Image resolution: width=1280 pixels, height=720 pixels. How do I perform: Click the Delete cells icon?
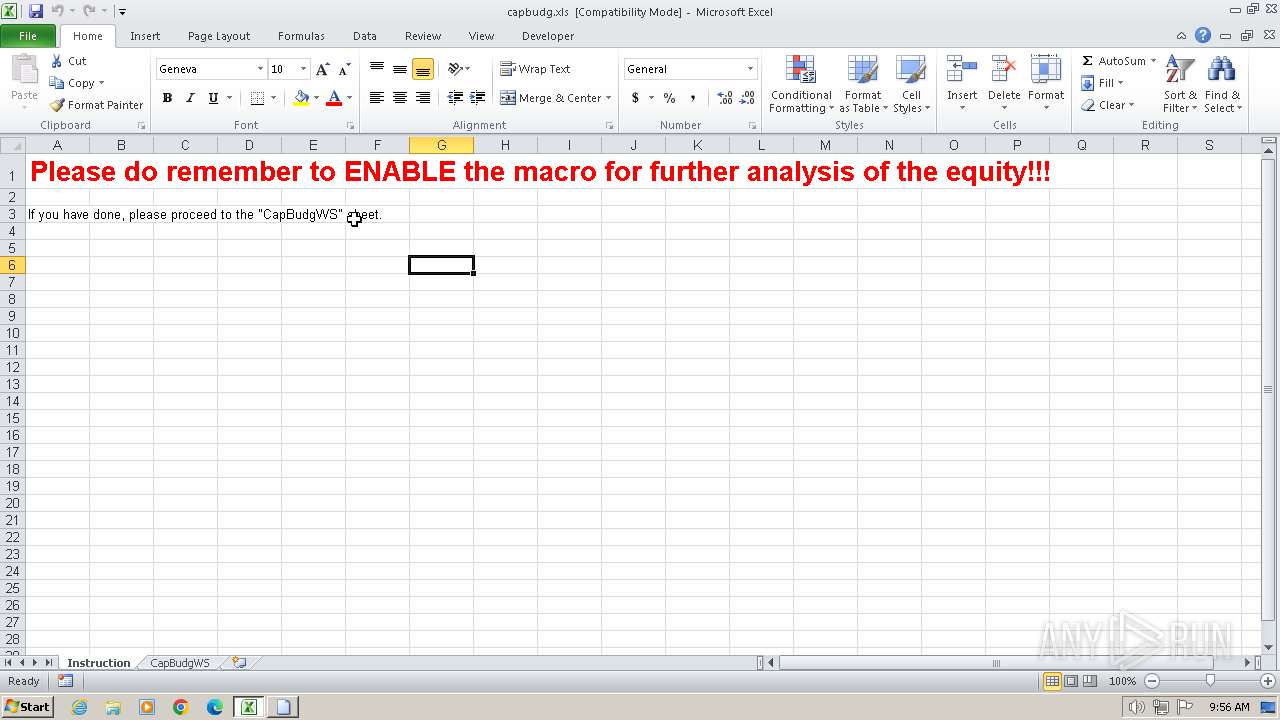tap(1004, 70)
